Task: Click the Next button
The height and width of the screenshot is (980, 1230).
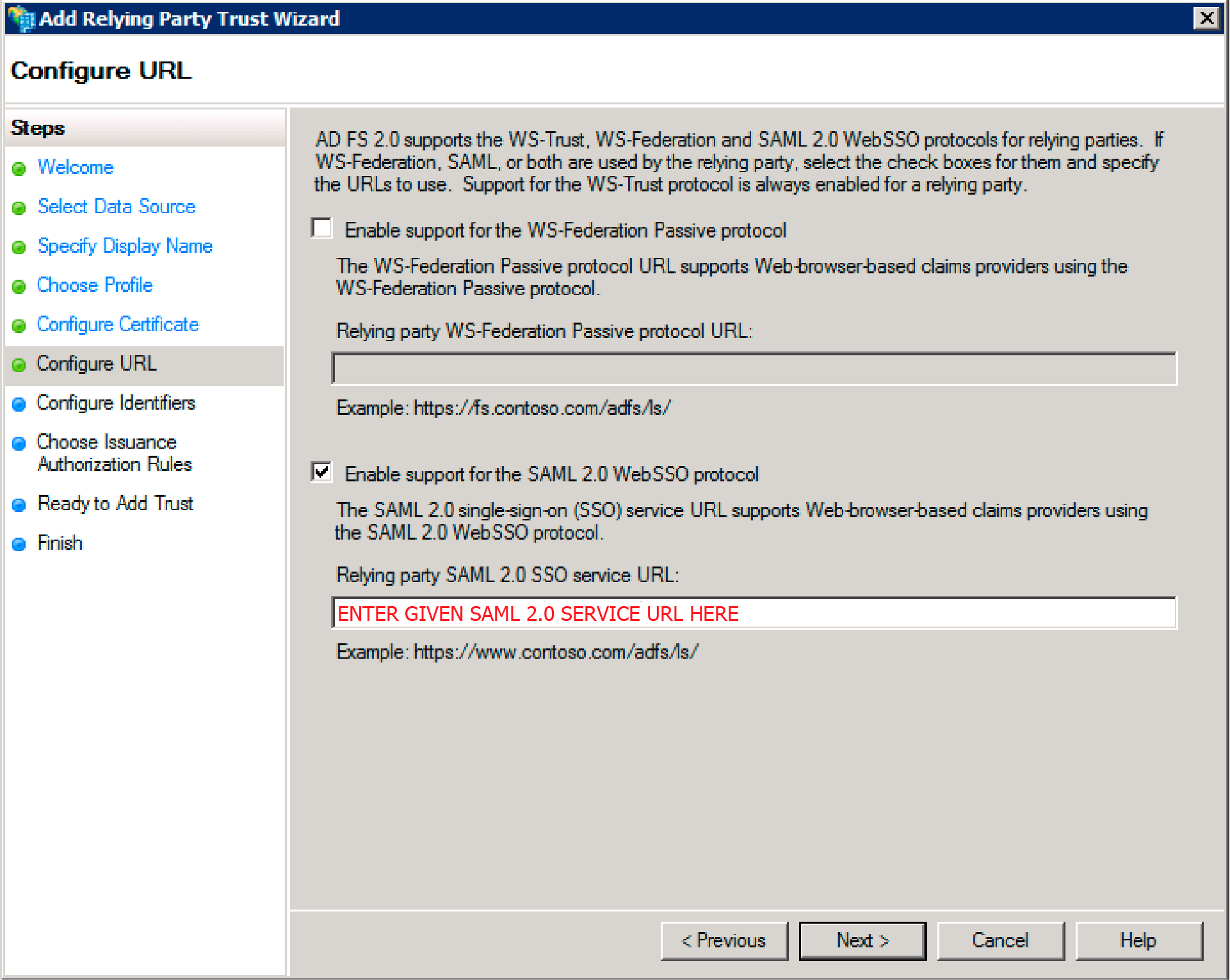Action: [x=862, y=940]
